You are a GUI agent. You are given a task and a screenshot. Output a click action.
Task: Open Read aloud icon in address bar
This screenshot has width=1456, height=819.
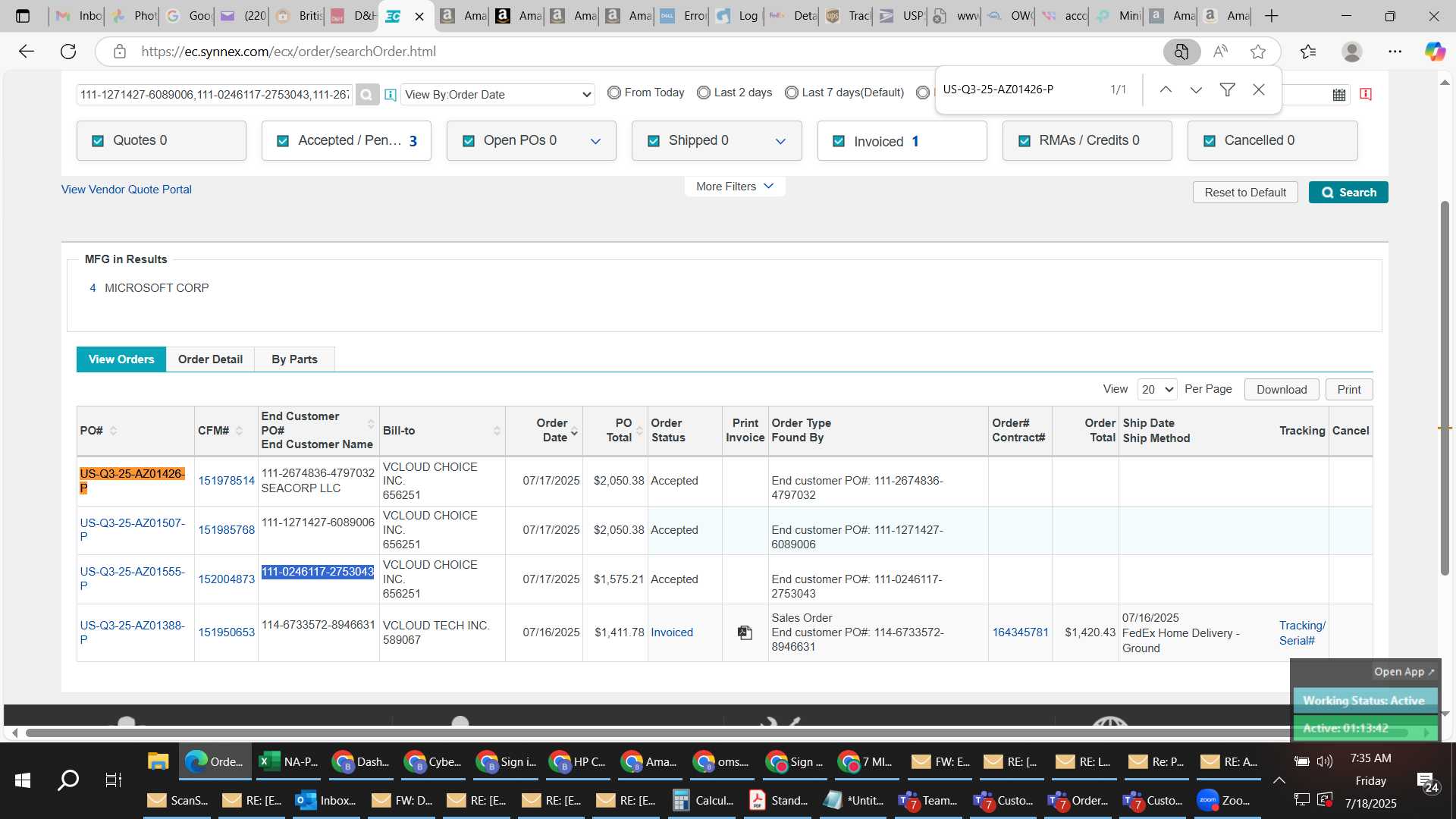[1220, 52]
